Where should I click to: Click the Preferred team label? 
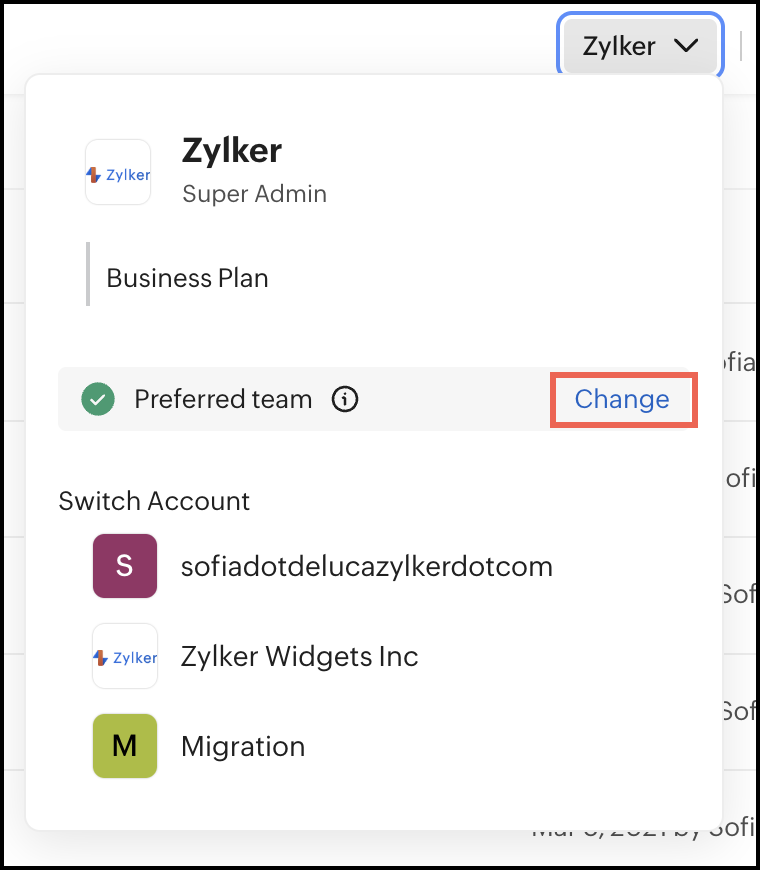223,400
